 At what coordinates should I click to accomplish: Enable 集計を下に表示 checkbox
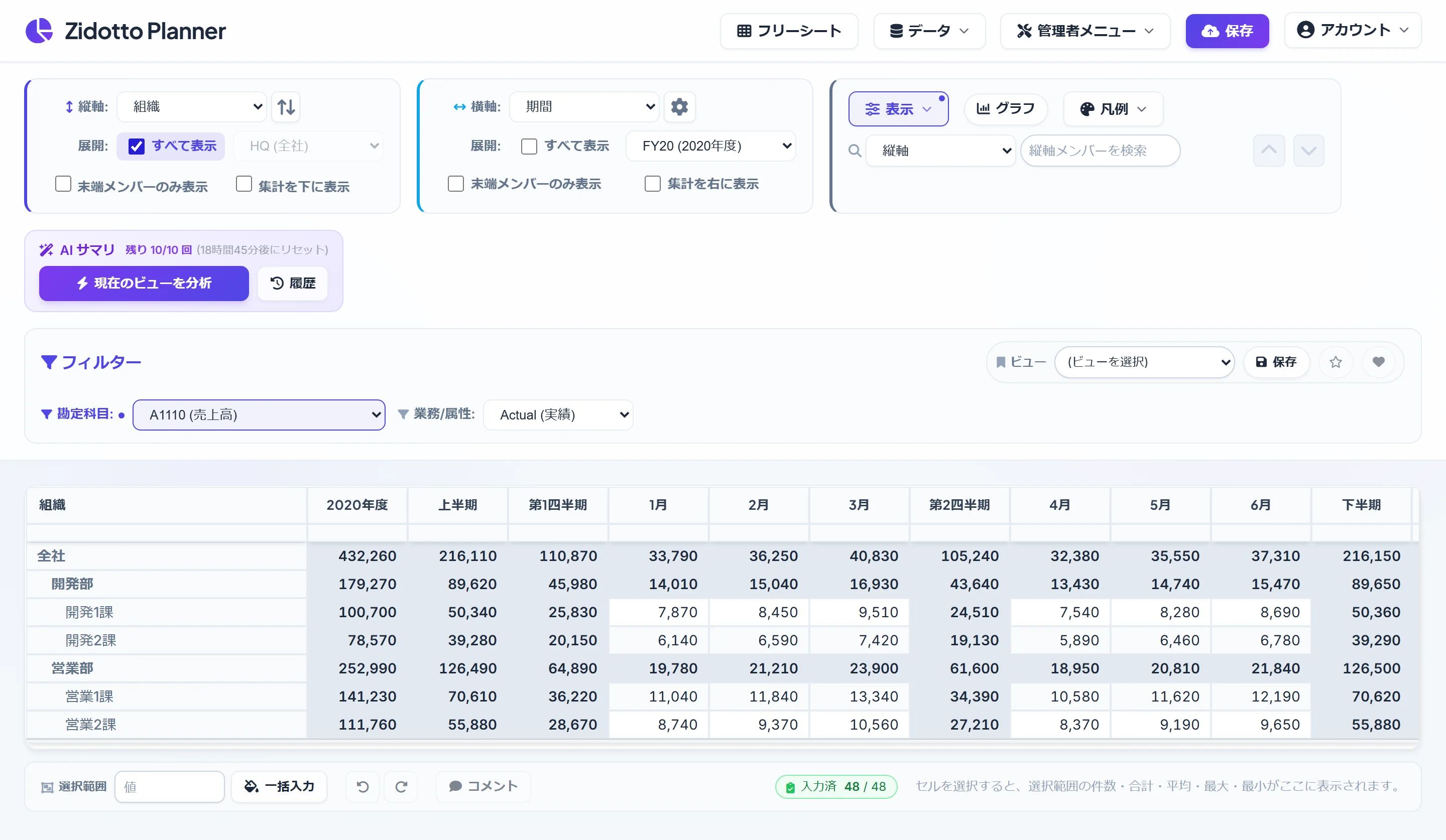[244, 184]
